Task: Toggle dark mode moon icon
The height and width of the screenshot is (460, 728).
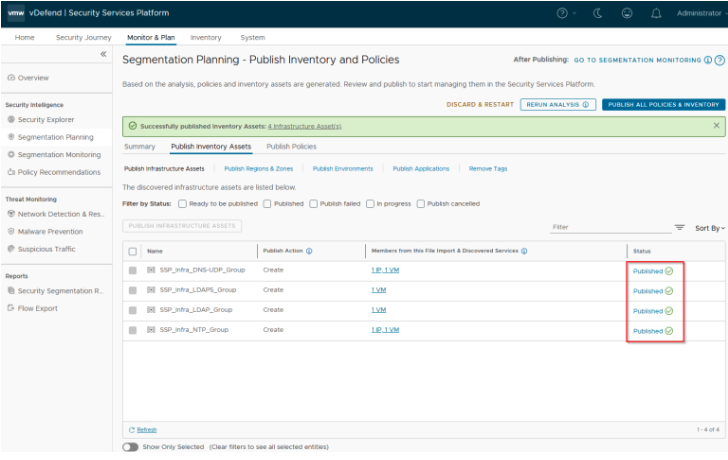Action: pos(598,14)
